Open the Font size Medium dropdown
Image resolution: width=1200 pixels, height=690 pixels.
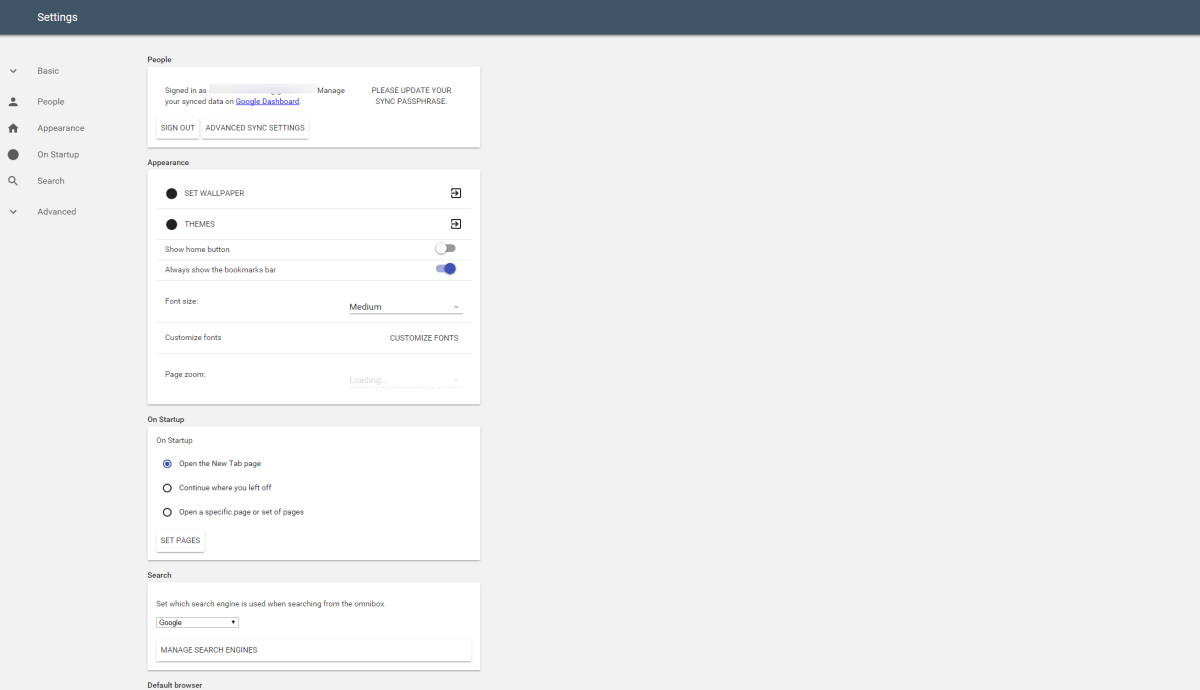click(405, 307)
